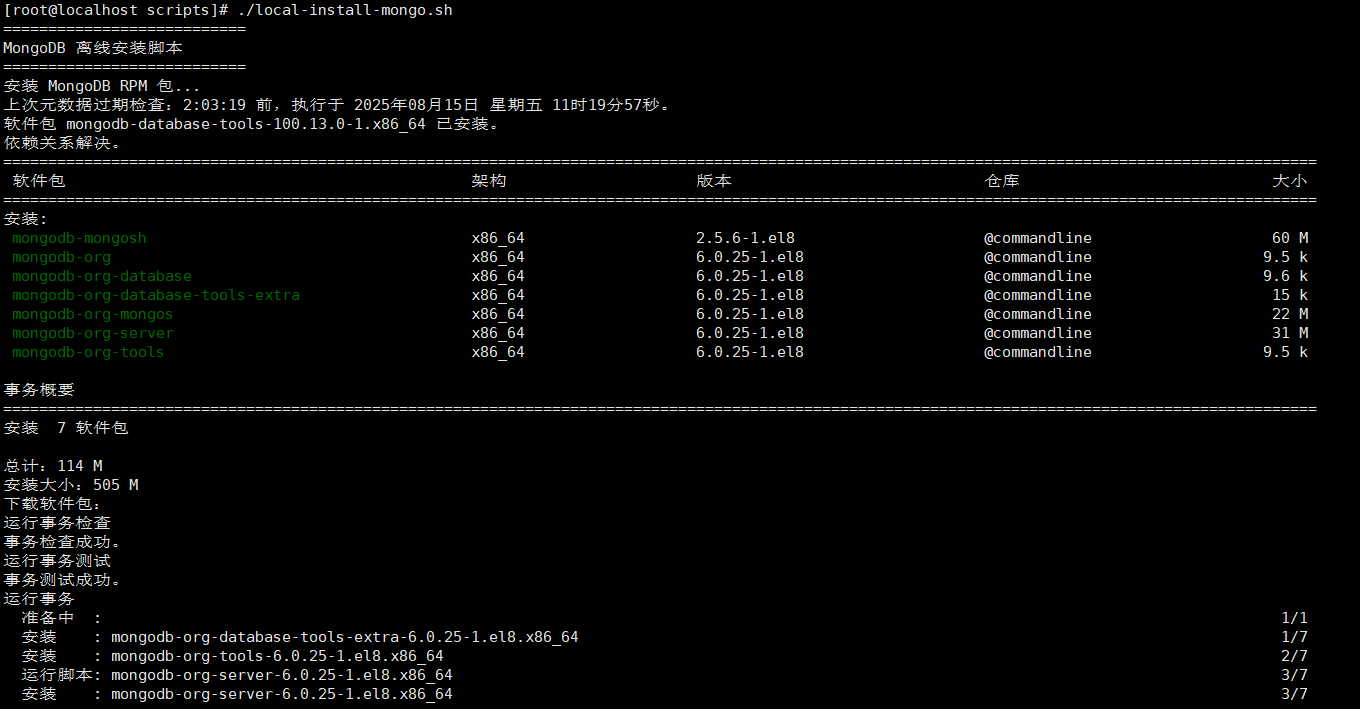This screenshot has height=709, width=1360.
Task: Click "mongodb-org-tools-6.0.25-1.el8.x86_64" in the transaction log
Action: [277, 656]
